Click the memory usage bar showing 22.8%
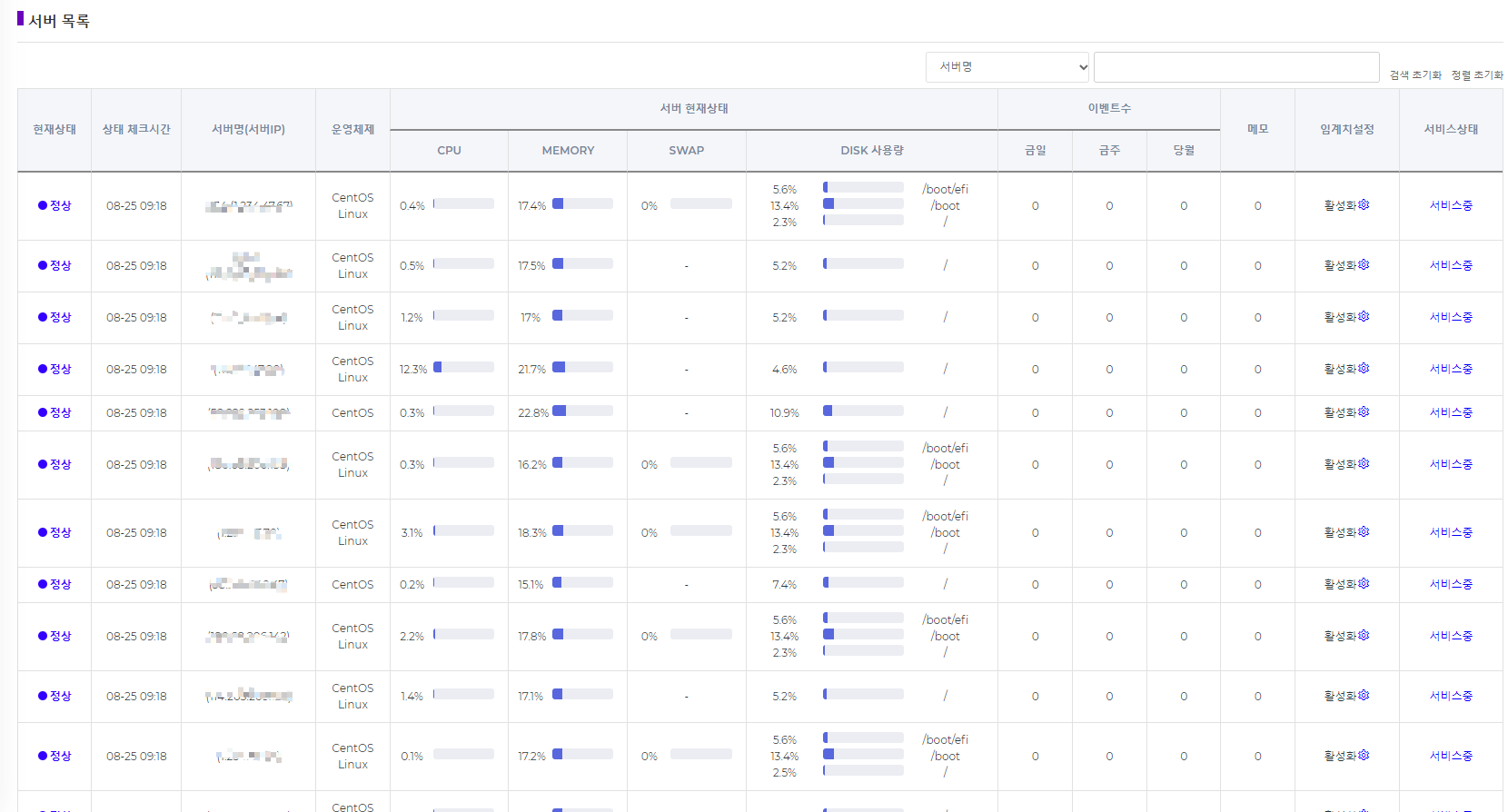 coord(582,411)
